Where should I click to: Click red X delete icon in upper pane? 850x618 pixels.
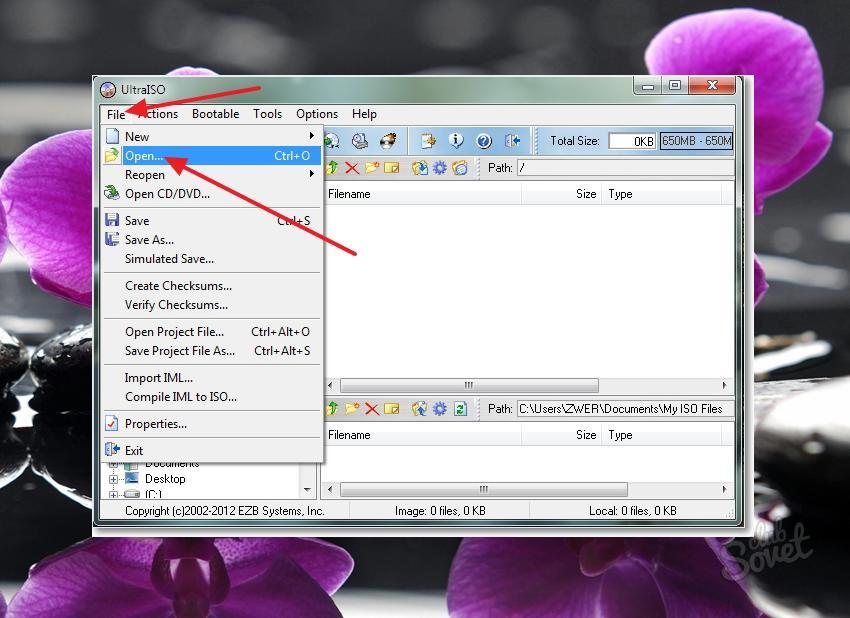352,168
